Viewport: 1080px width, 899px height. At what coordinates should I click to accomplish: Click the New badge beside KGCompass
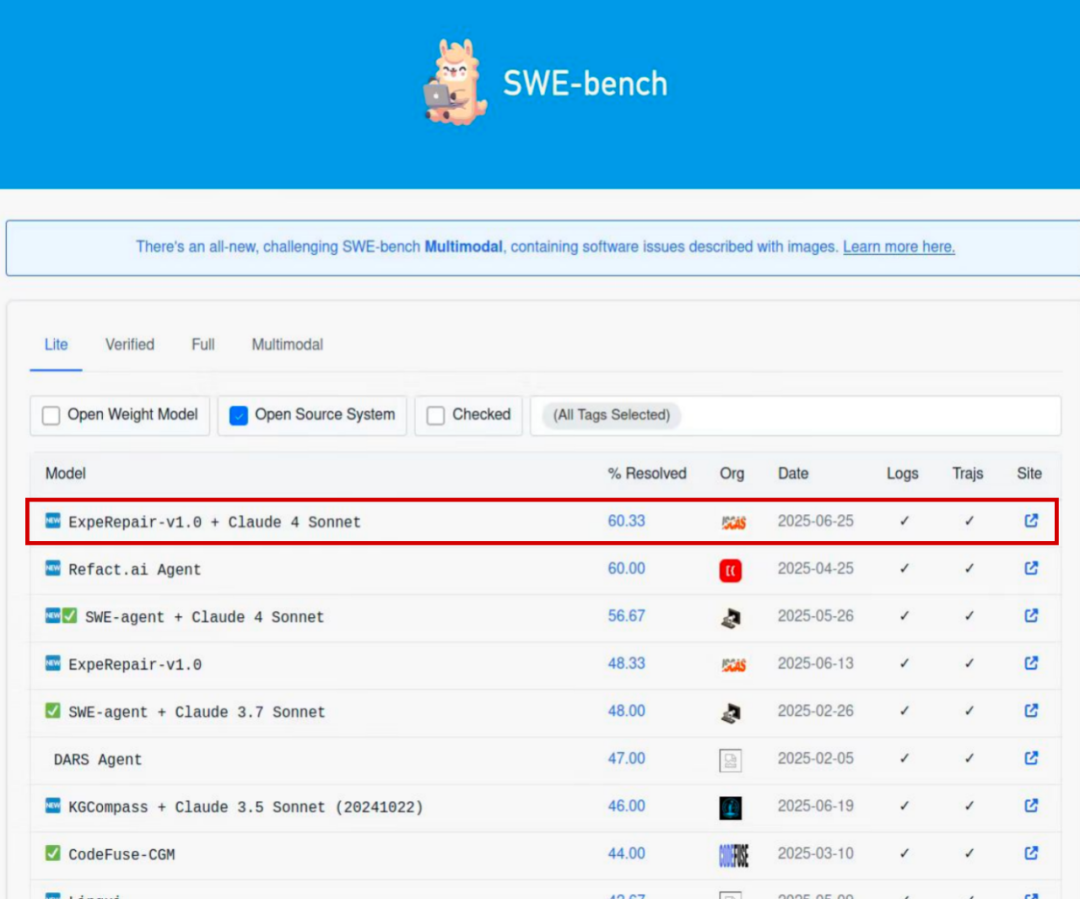(53, 805)
